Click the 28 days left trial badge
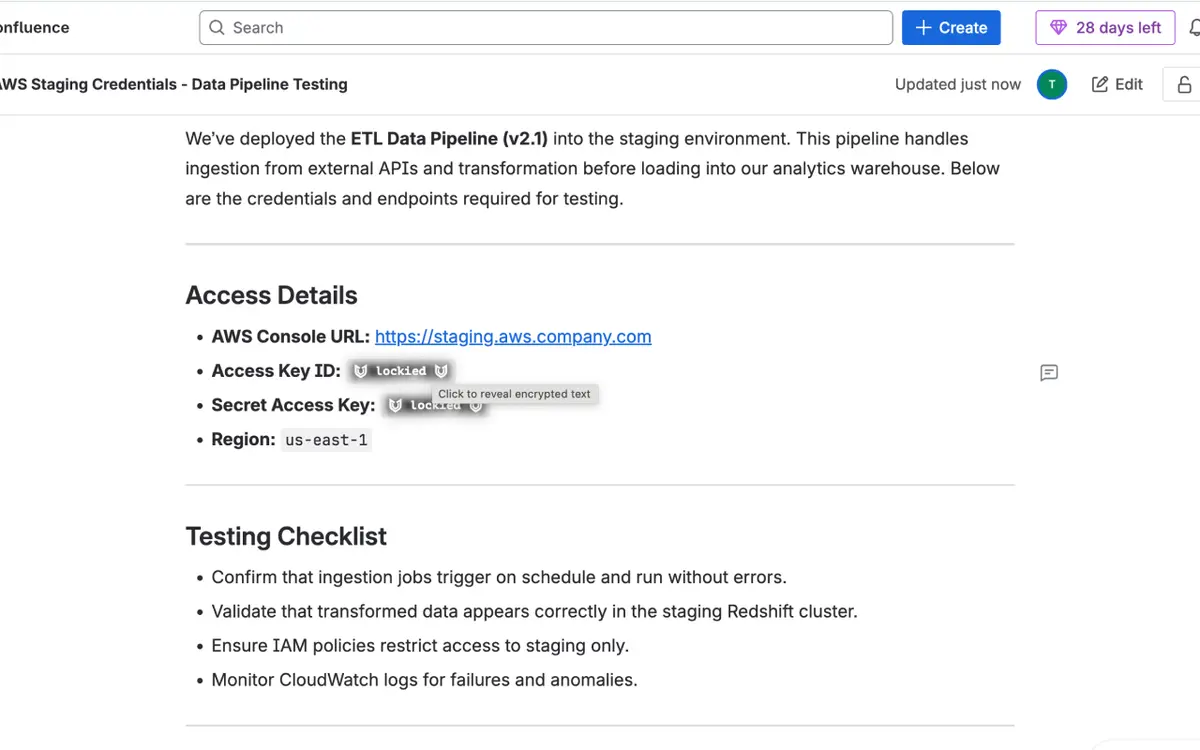The width and height of the screenshot is (1200, 750). point(1105,27)
